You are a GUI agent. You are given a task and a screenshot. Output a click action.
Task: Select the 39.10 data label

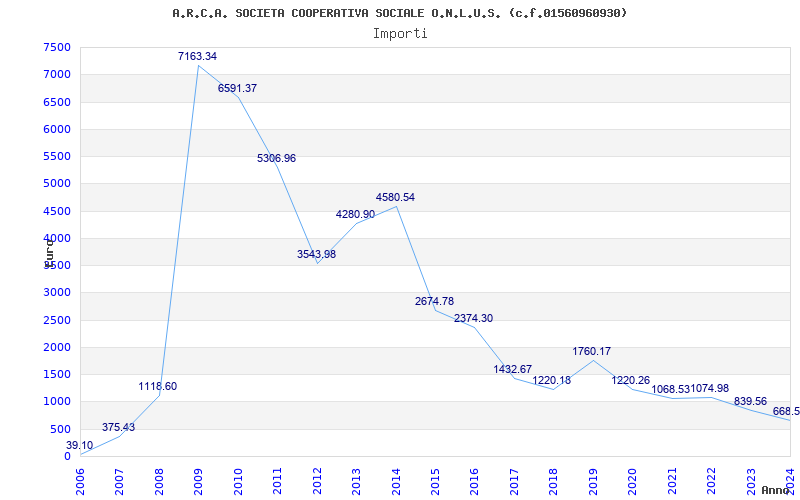point(80,445)
